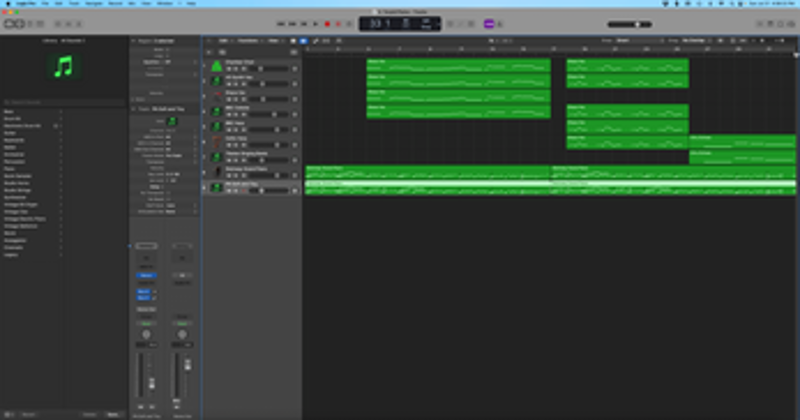Click the green triangle icon of the first track
800x420 pixels.
coord(217,65)
